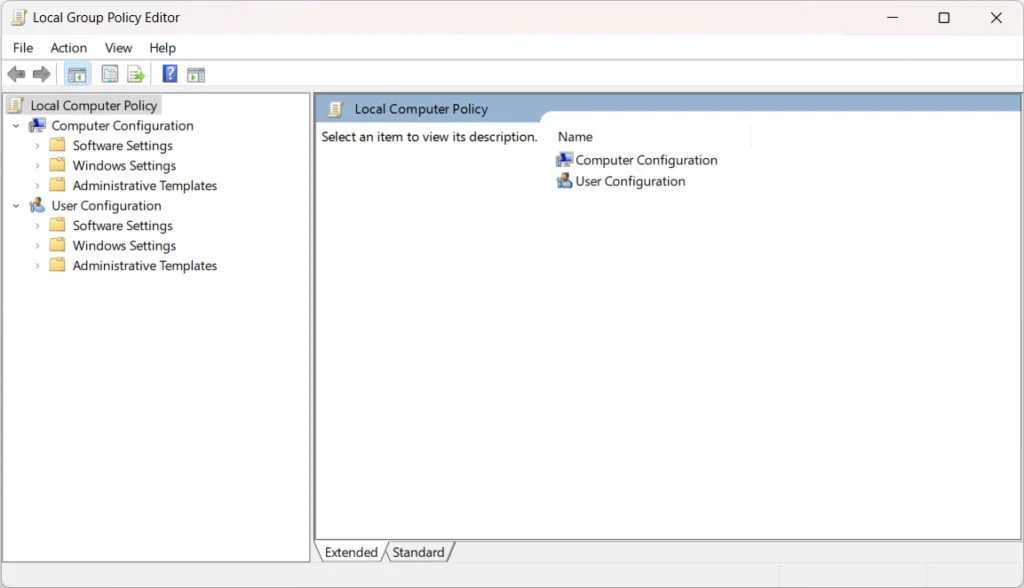This screenshot has width=1024, height=588.
Task: Expand Administrative Templates under User Configuration
Action: pyautogui.click(x=37, y=266)
